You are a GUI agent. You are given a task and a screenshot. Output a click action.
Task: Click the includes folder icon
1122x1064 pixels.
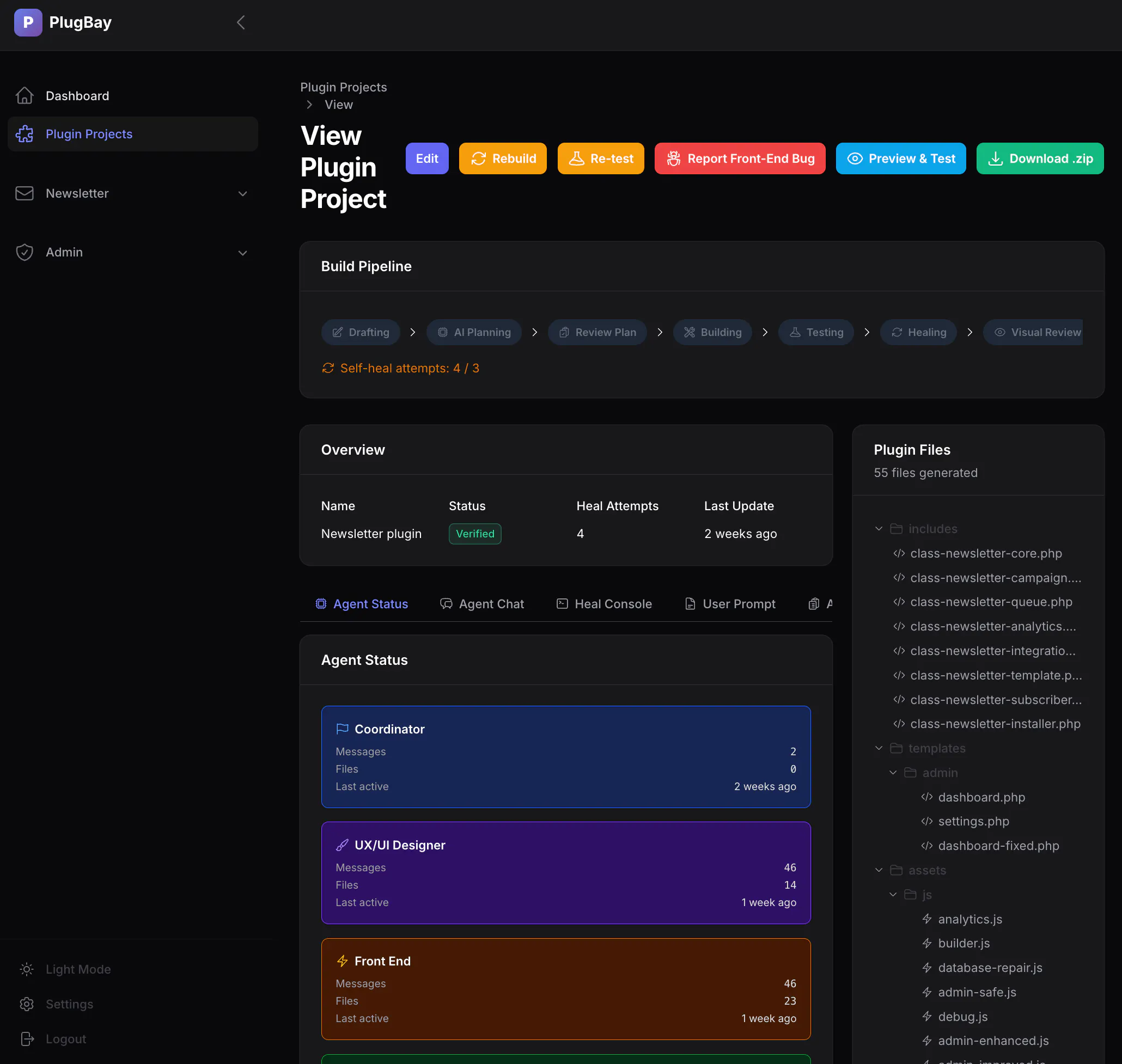[x=897, y=529]
